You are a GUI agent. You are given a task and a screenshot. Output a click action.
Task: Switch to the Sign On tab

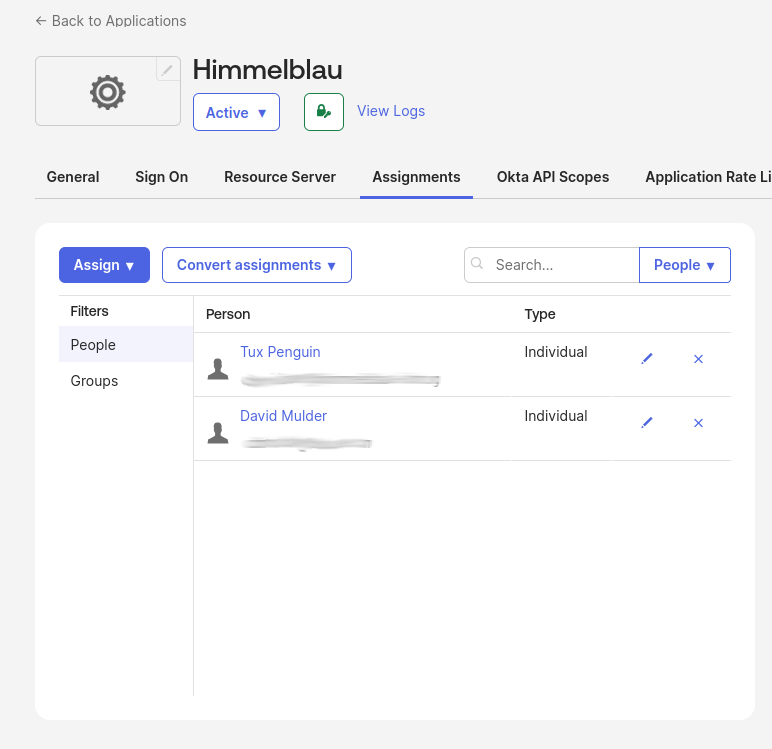point(161,177)
